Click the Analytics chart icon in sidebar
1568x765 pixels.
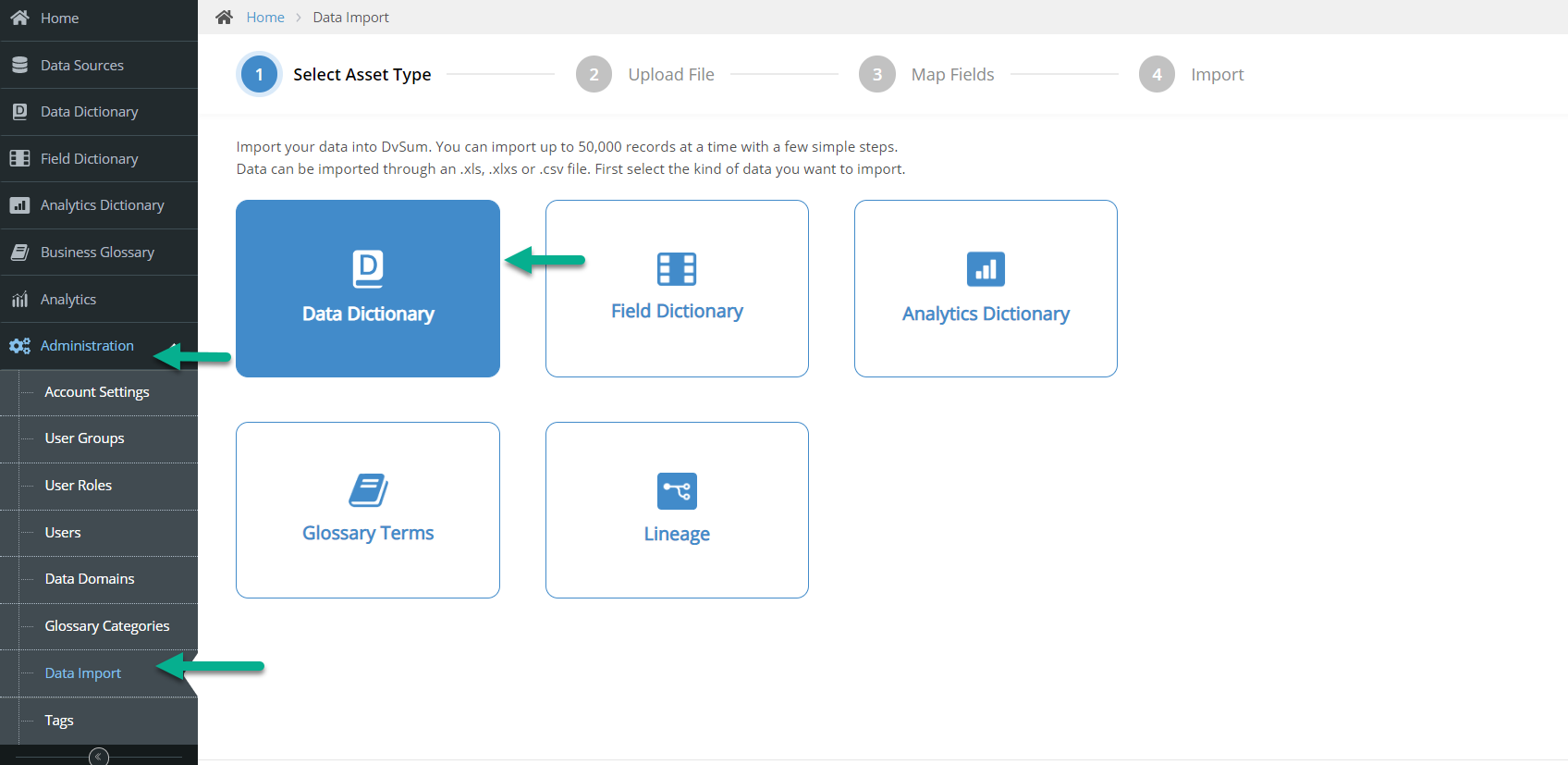pos(19,300)
